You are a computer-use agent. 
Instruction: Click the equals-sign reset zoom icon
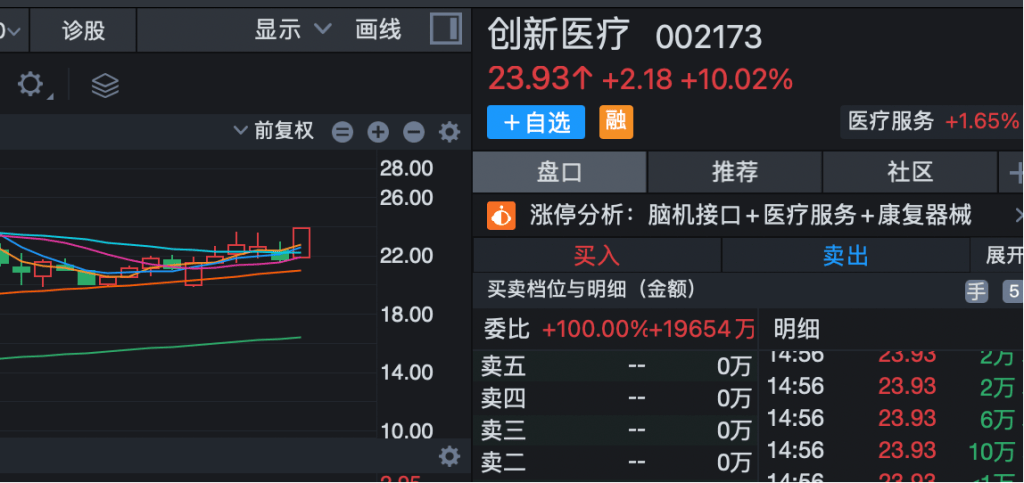(343, 131)
